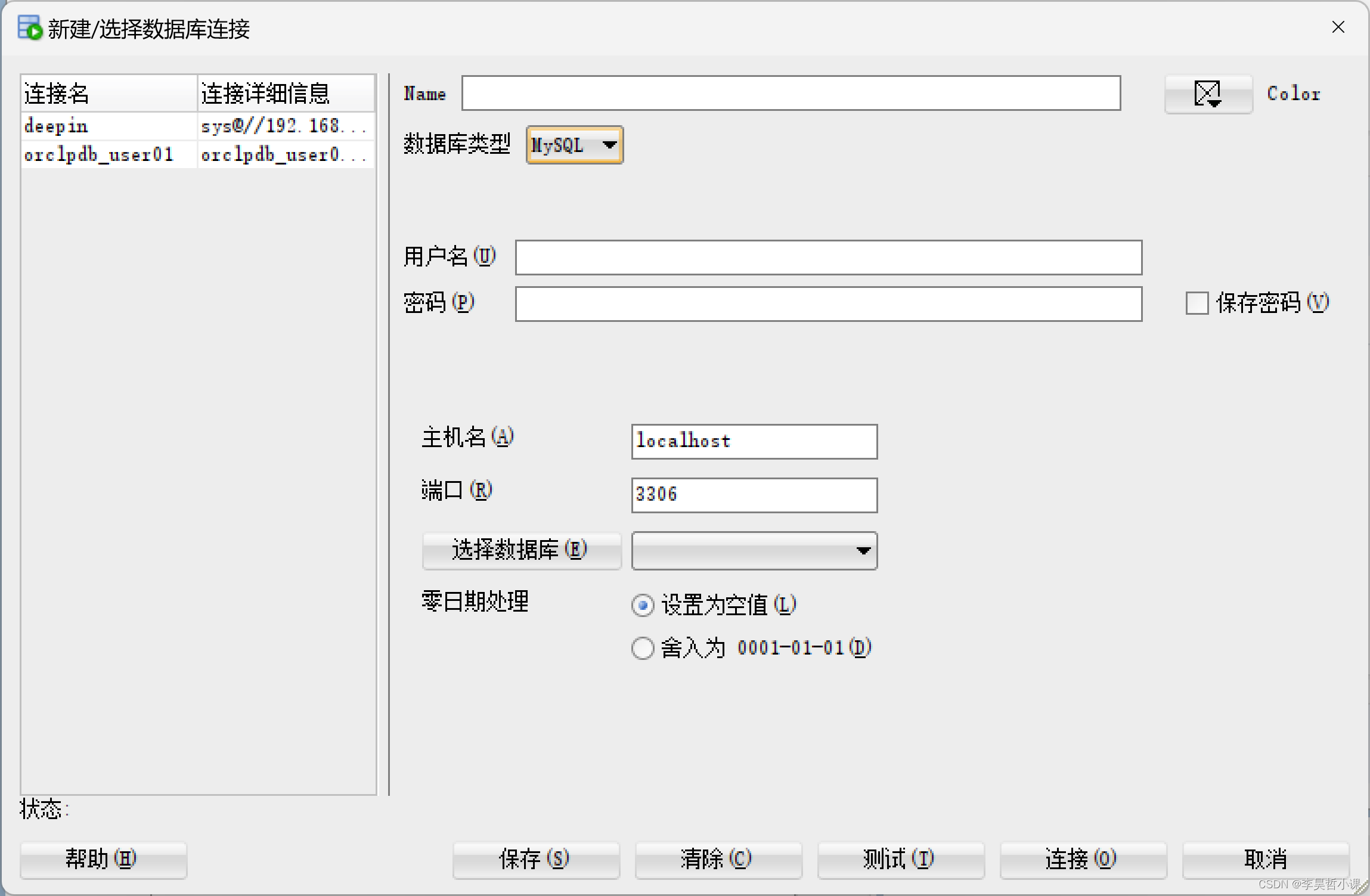Enable the 保存密码 checkbox
1370x896 pixels.
1197,303
